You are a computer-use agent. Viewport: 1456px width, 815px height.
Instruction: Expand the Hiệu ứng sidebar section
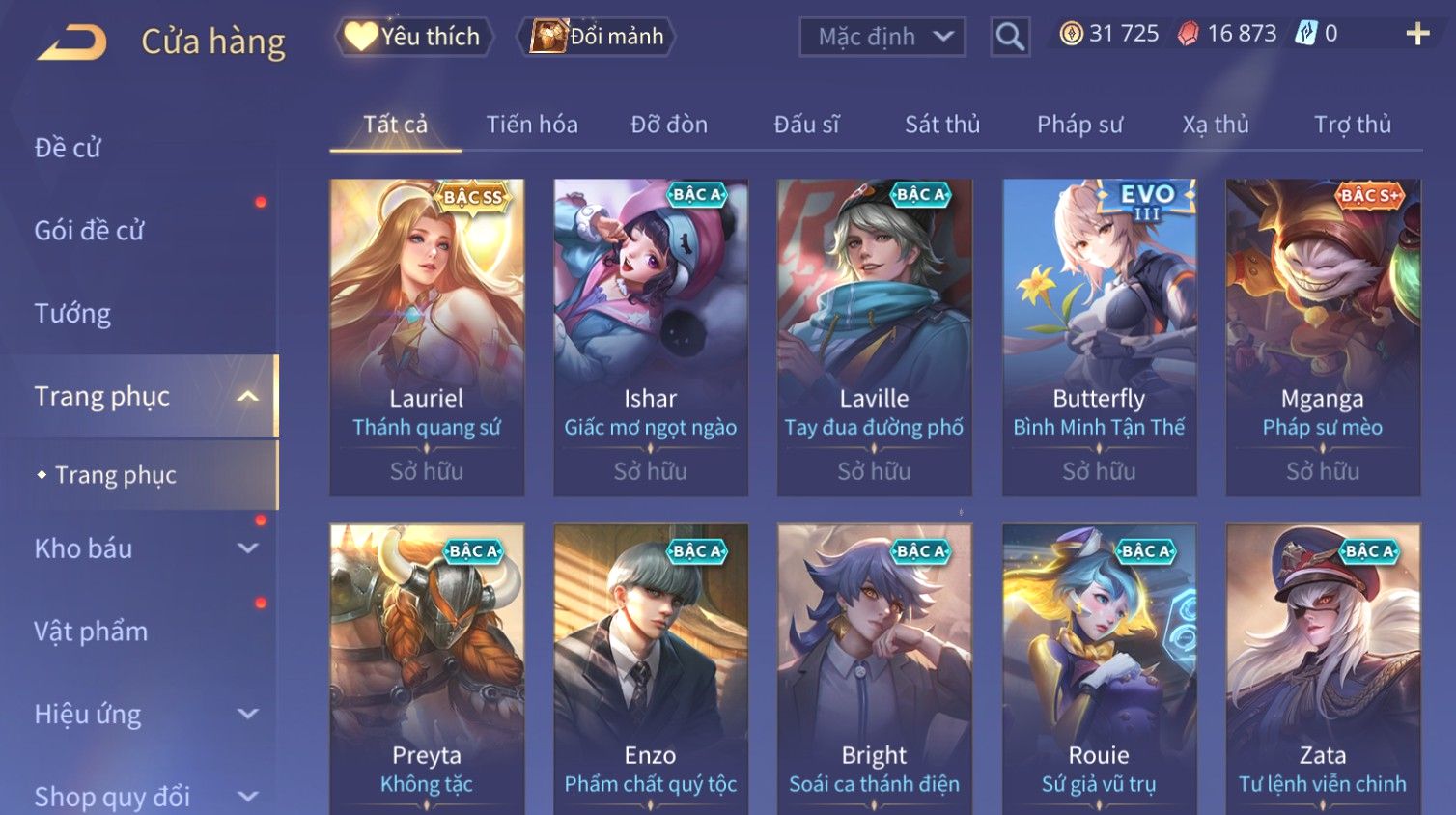click(247, 714)
